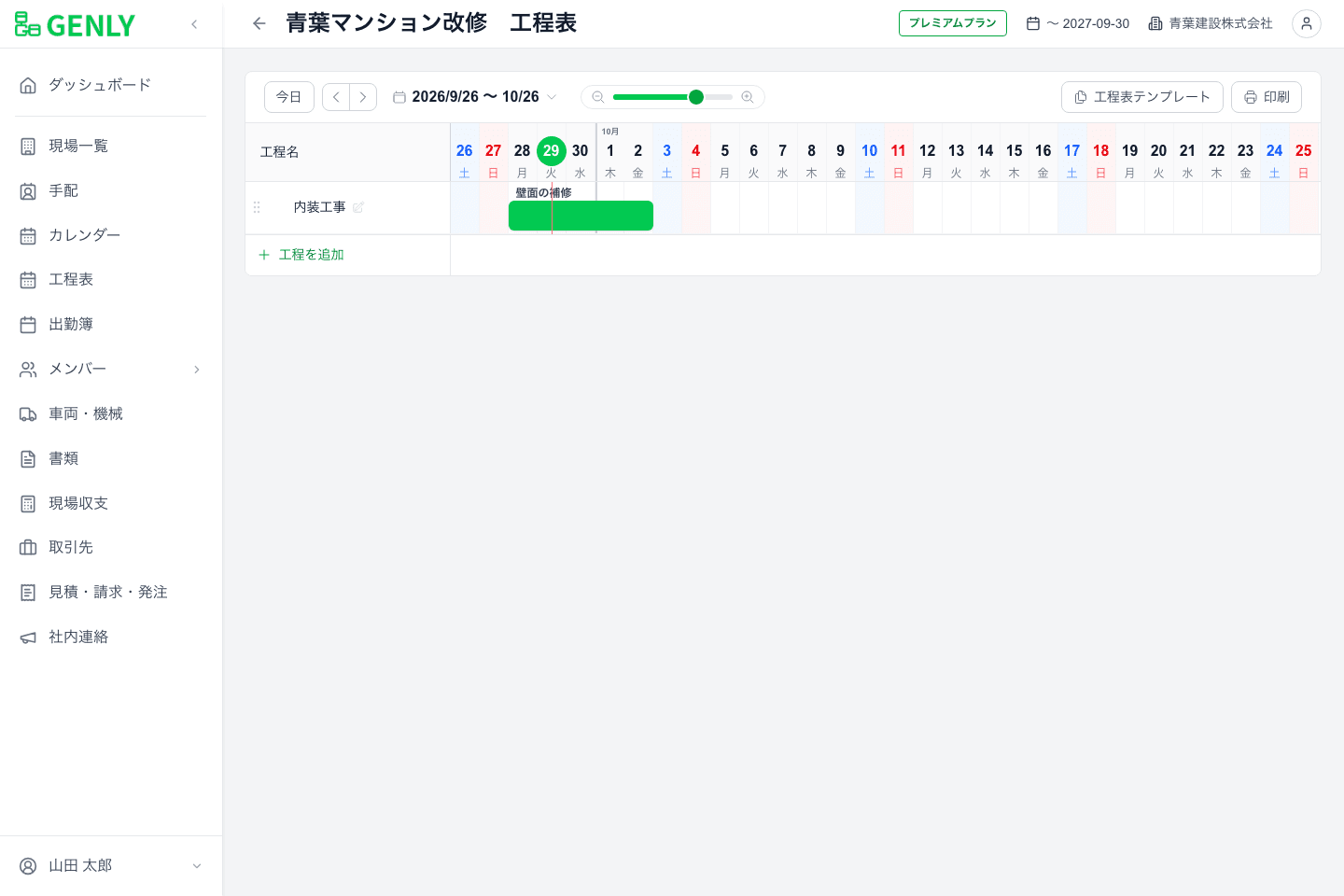Open 現場収支 in the sidebar

[111, 503]
